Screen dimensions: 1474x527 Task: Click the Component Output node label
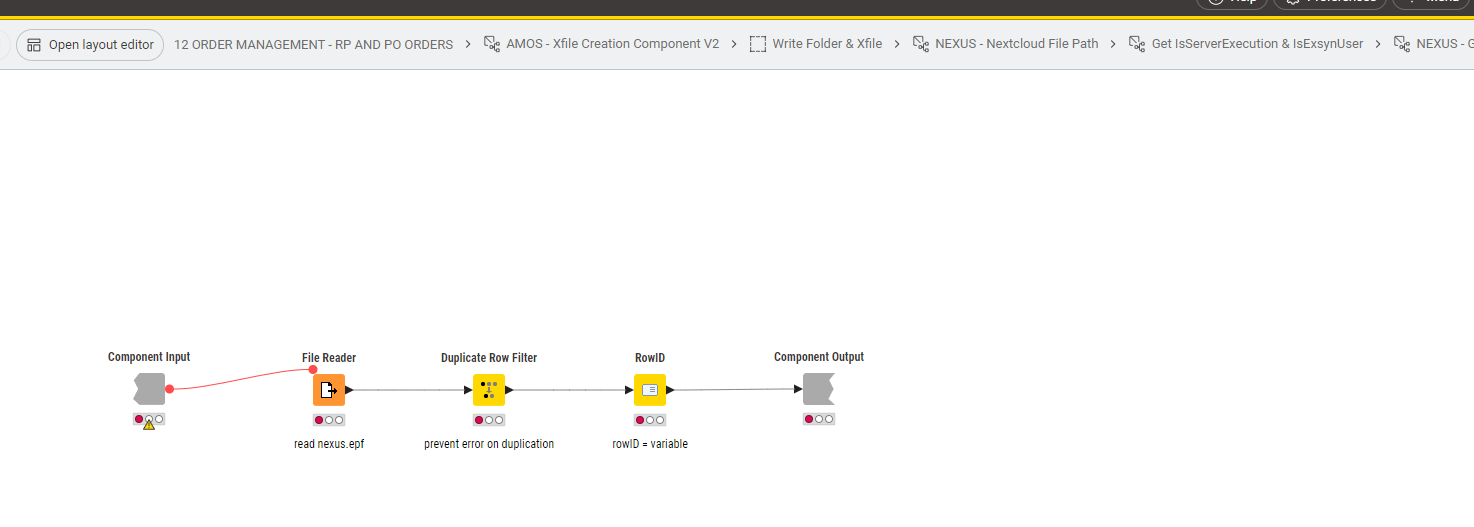coord(819,357)
